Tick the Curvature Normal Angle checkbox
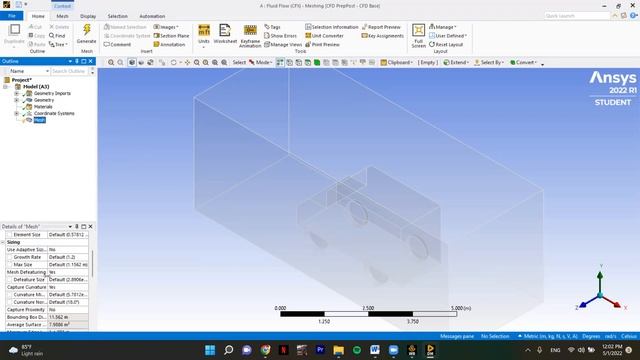 [x=10, y=302]
